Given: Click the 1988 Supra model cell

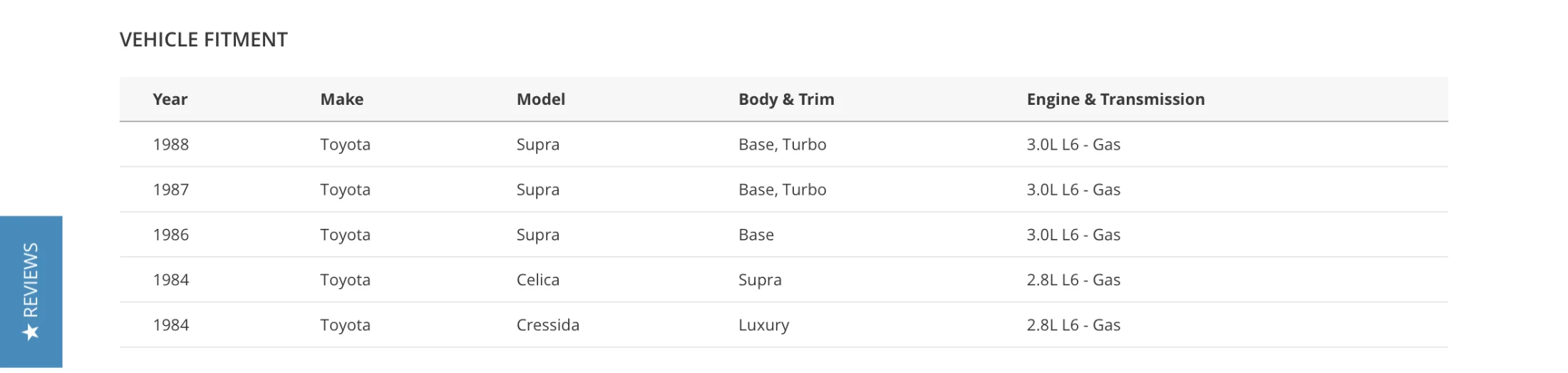Looking at the screenshot, I should [537, 144].
